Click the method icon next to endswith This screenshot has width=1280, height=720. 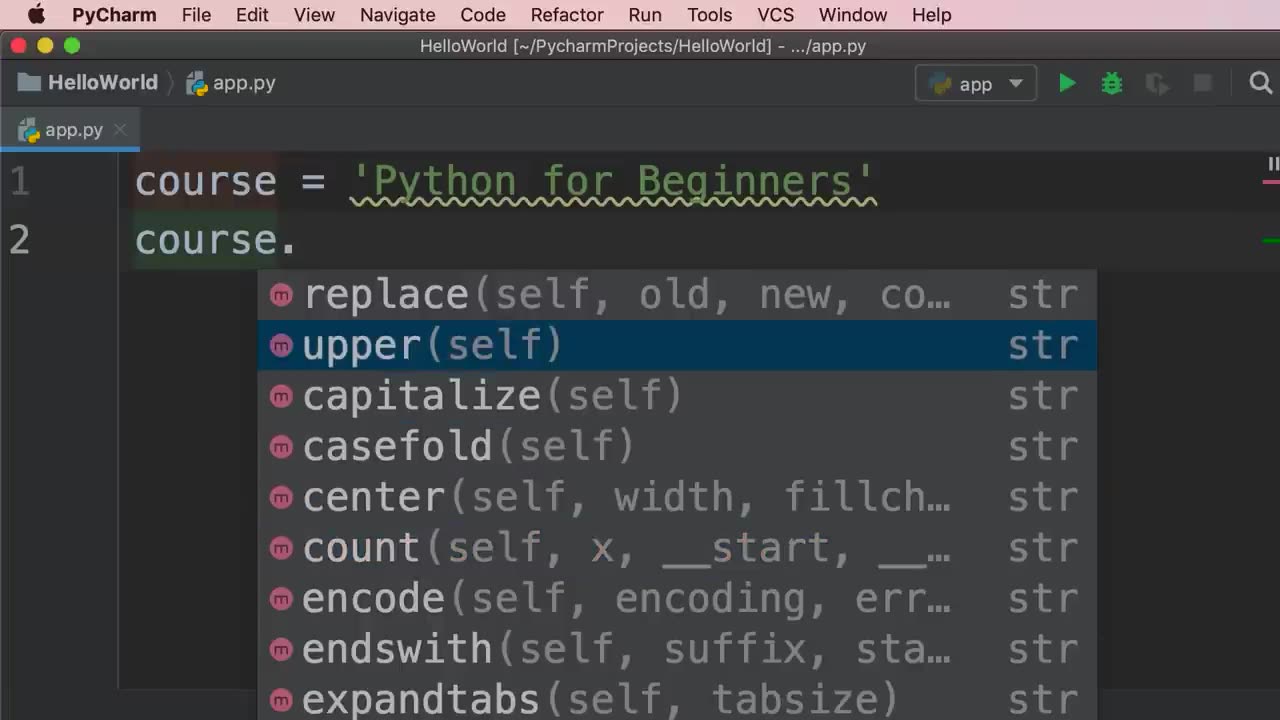tap(281, 650)
